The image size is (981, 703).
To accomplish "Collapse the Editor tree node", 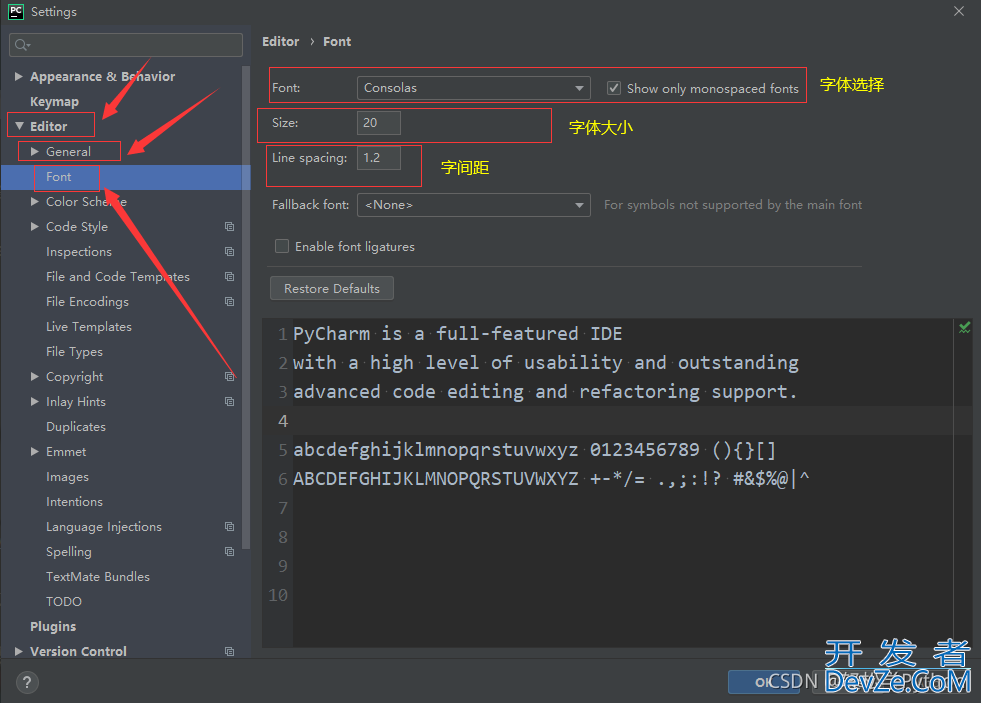I will (19, 126).
